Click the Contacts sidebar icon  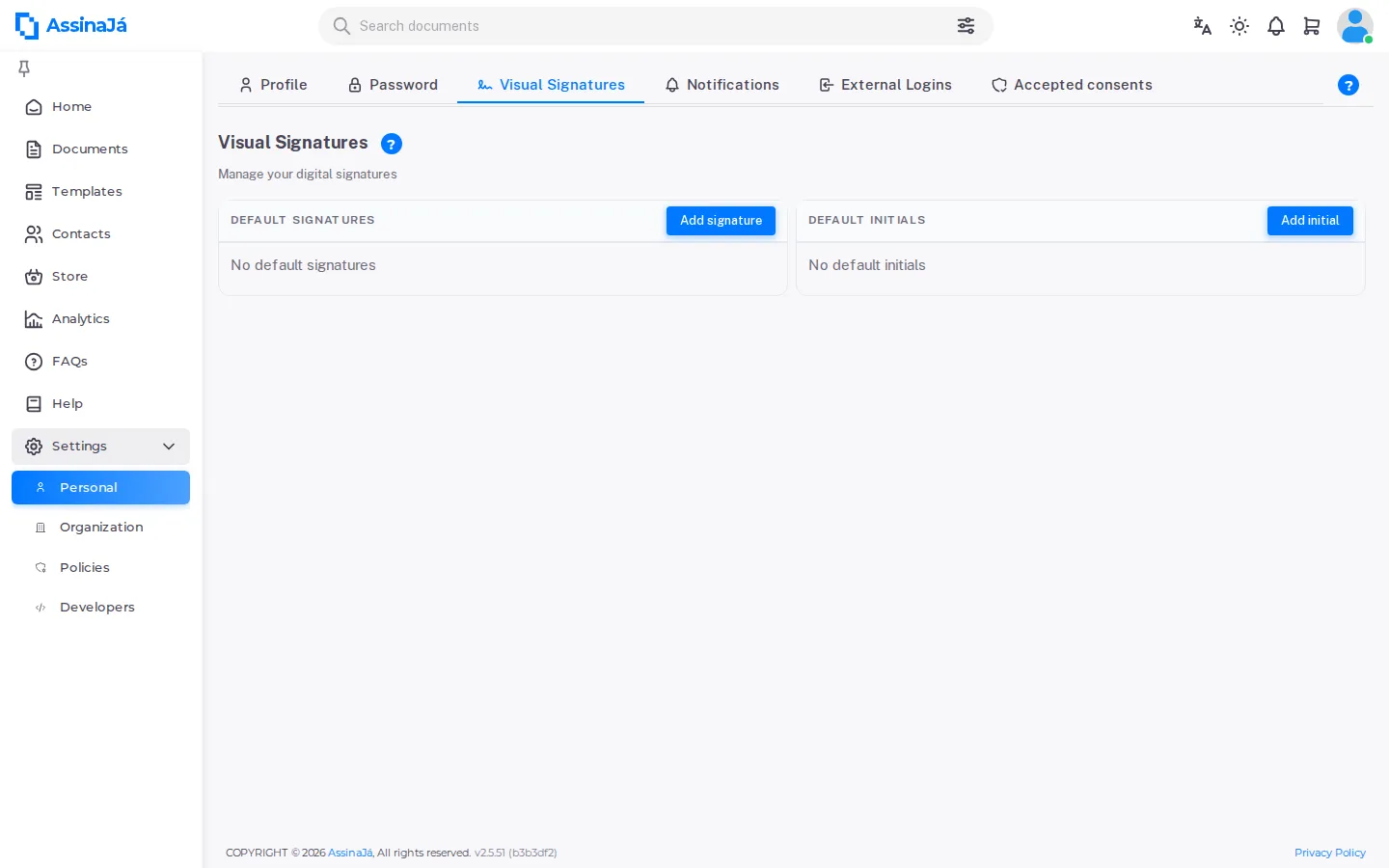tap(34, 234)
